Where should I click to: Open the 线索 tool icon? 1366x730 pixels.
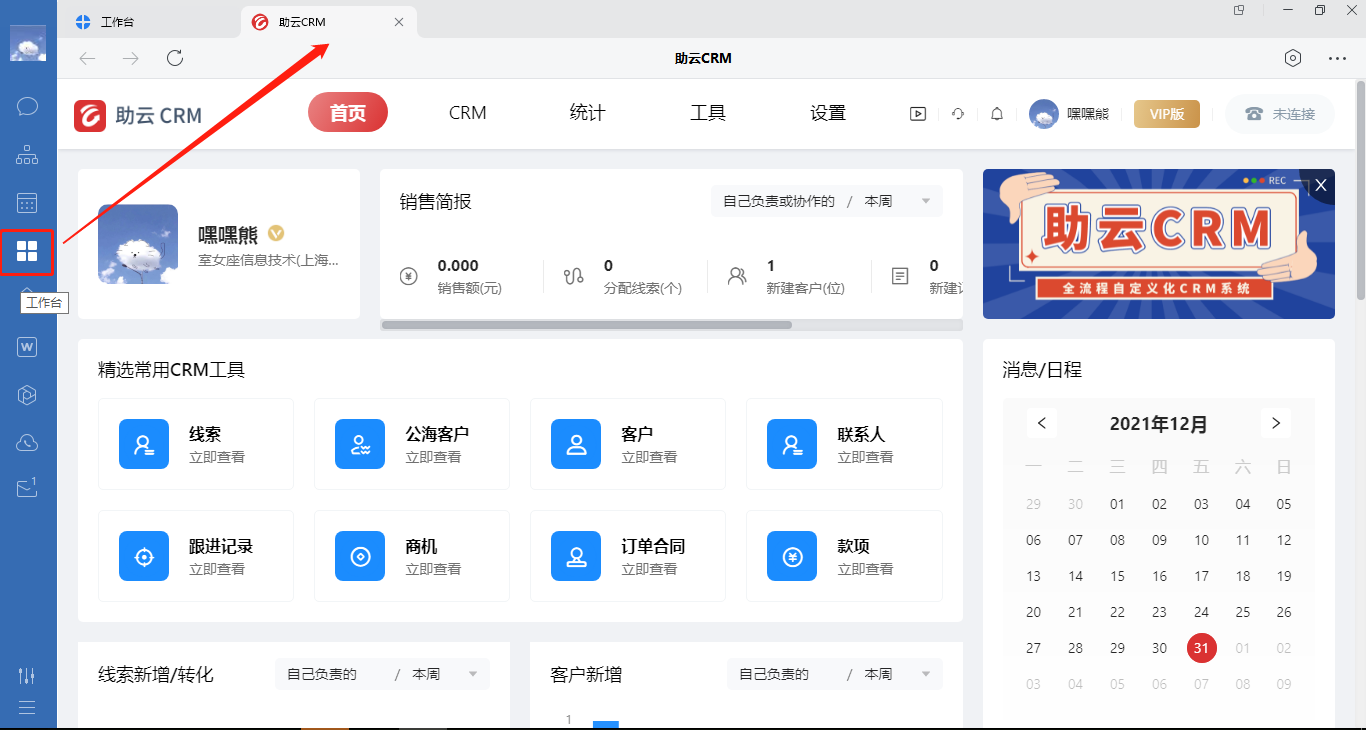pyautogui.click(x=144, y=444)
